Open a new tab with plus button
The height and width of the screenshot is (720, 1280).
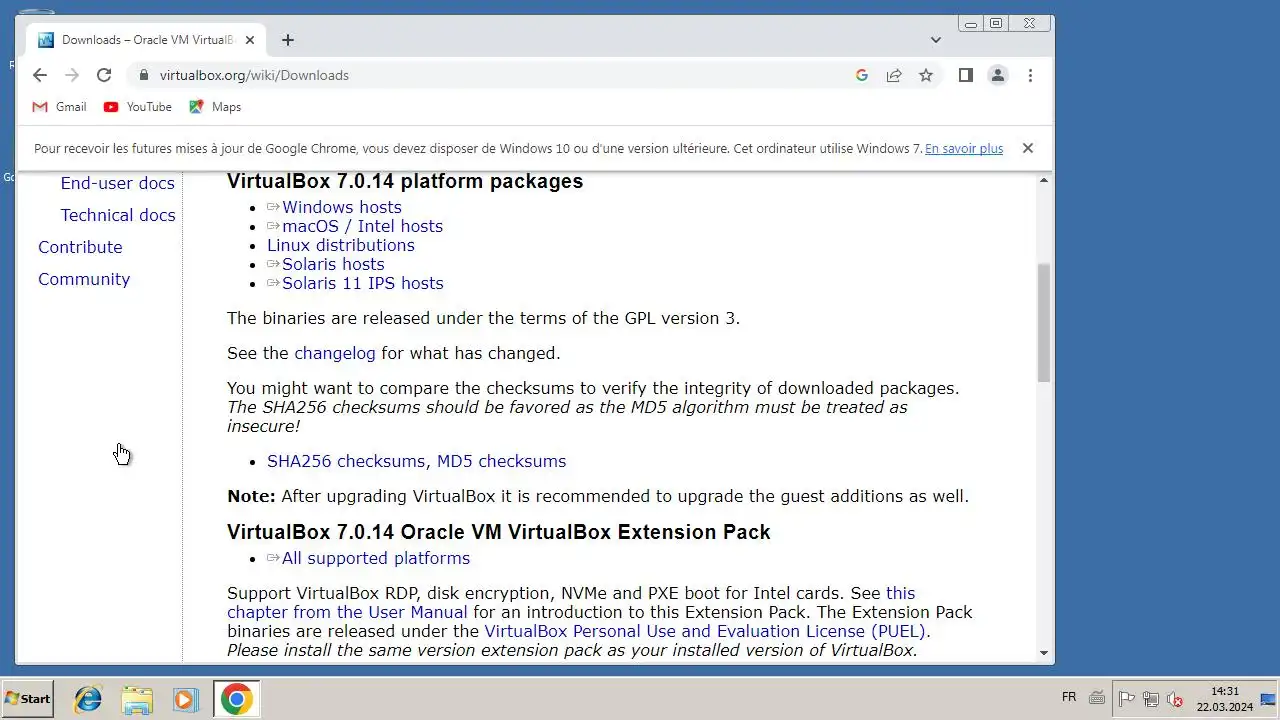click(288, 40)
